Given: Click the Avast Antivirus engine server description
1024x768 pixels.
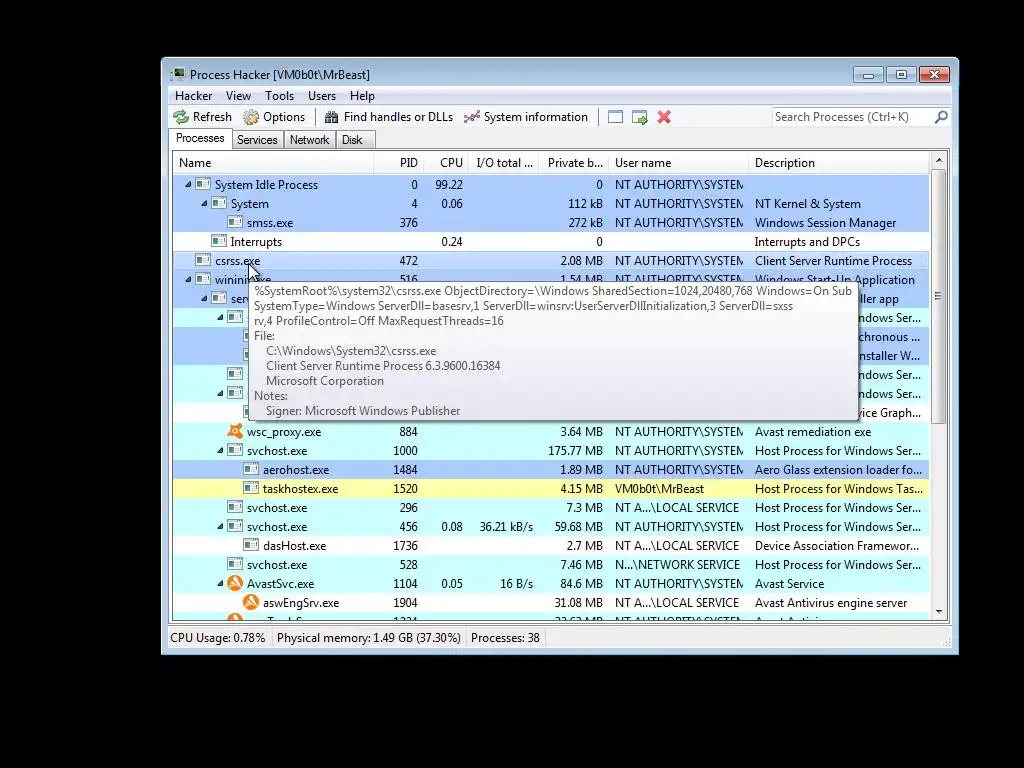Looking at the screenshot, I should [831, 603].
